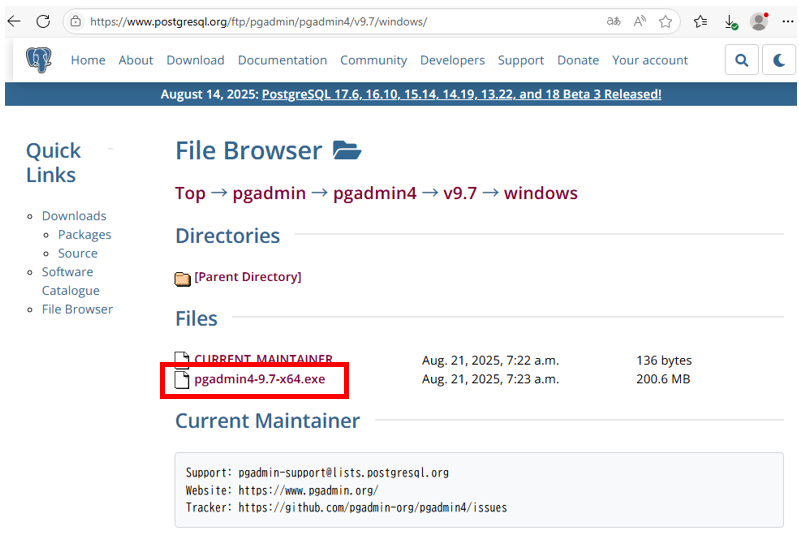Open Downloads quick link

coord(74,216)
